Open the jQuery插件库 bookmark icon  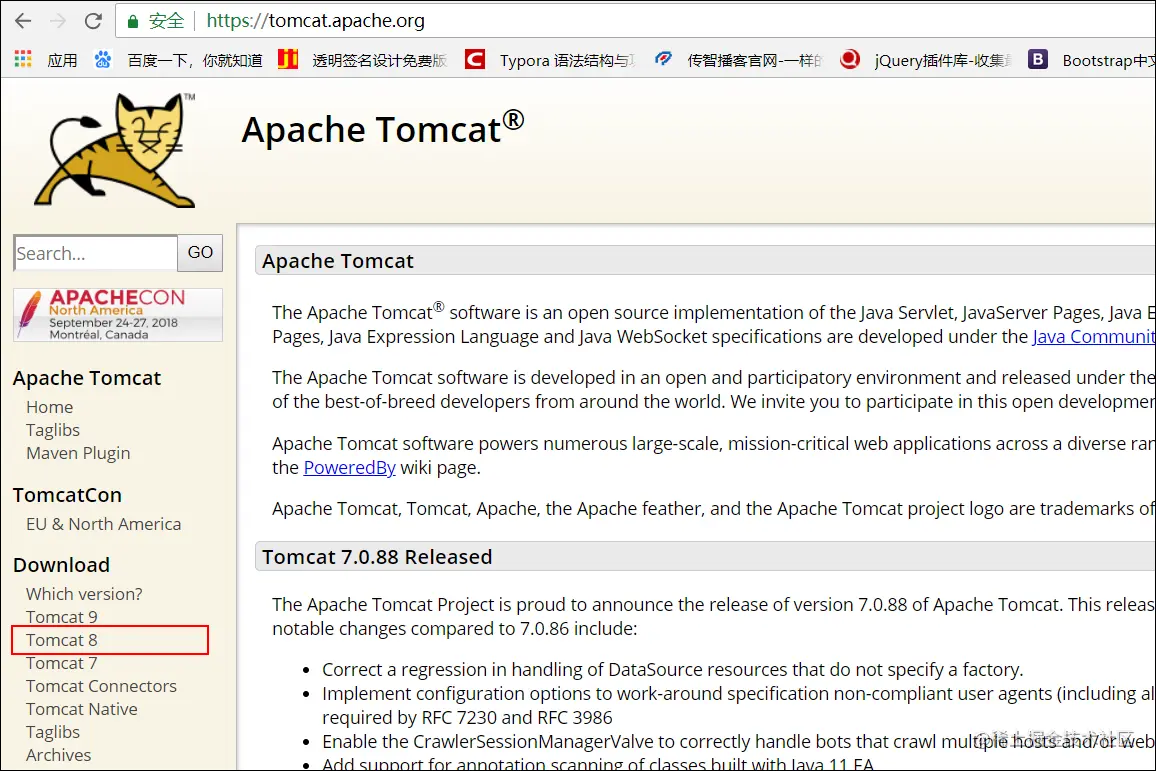(x=850, y=59)
